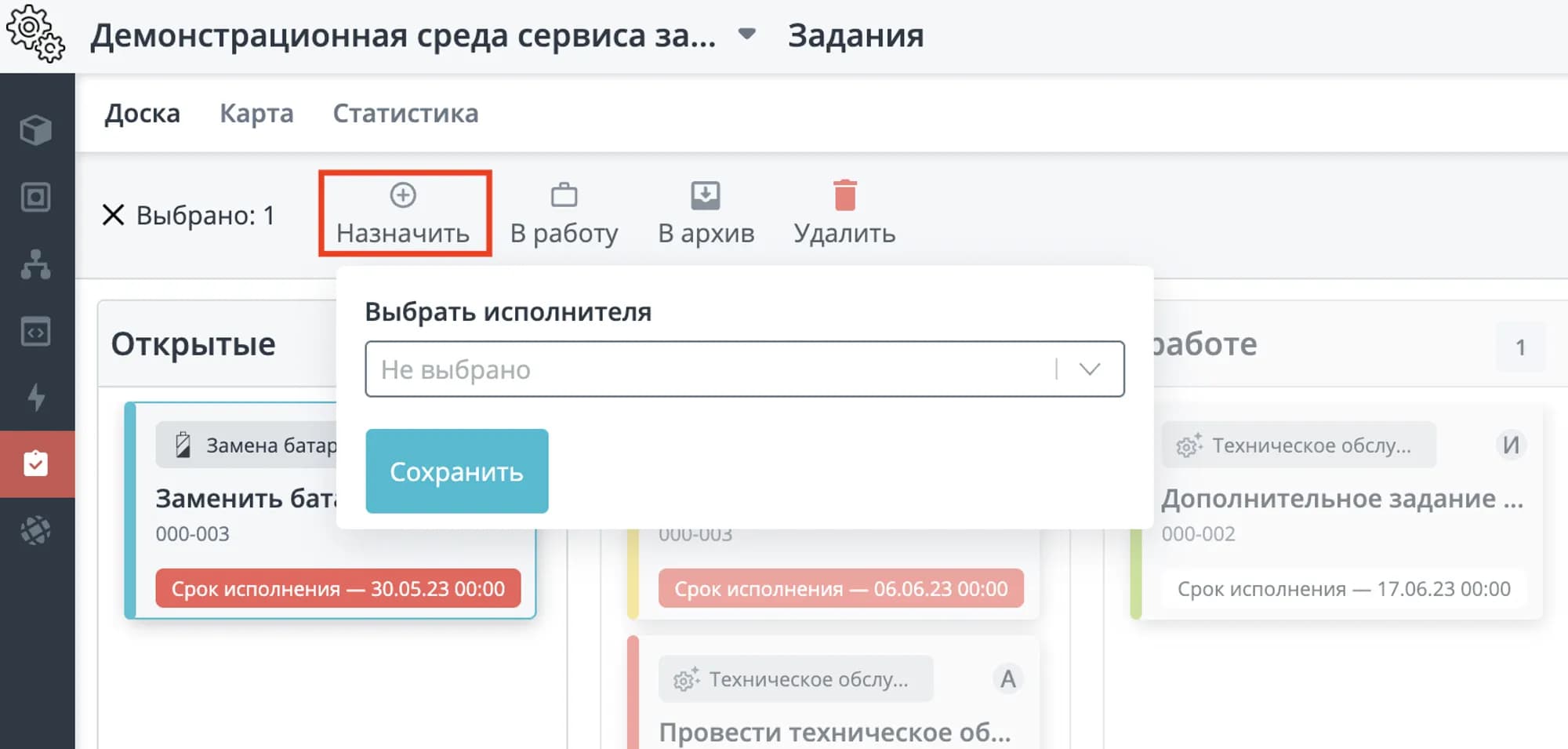Open the Не выбрано executor combo box
Screen dimensions: 1568x749
pos(706,369)
